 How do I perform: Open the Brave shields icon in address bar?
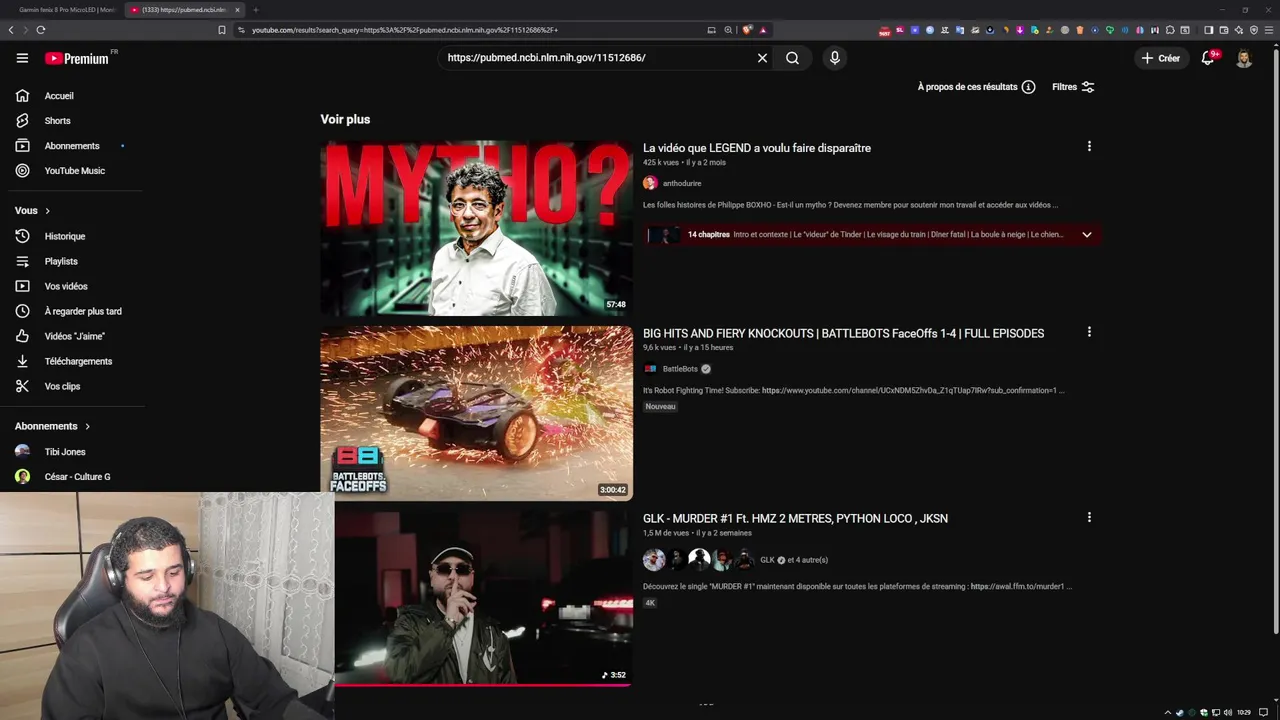(x=748, y=30)
